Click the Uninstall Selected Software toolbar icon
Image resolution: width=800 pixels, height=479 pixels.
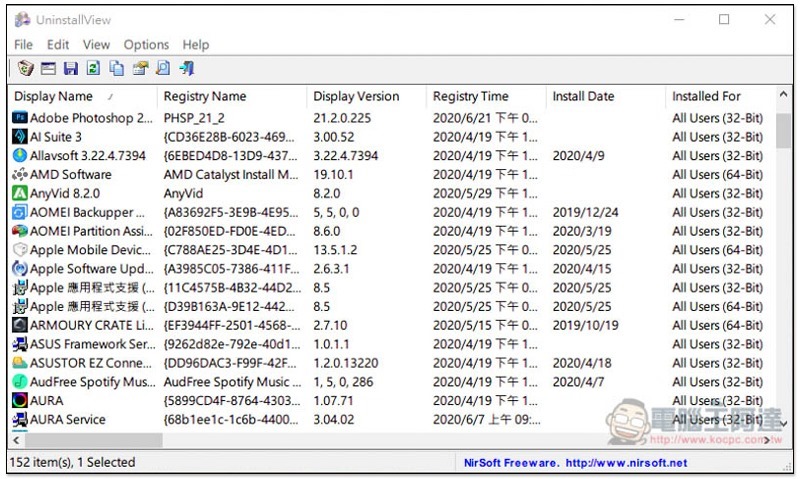[x=25, y=68]
